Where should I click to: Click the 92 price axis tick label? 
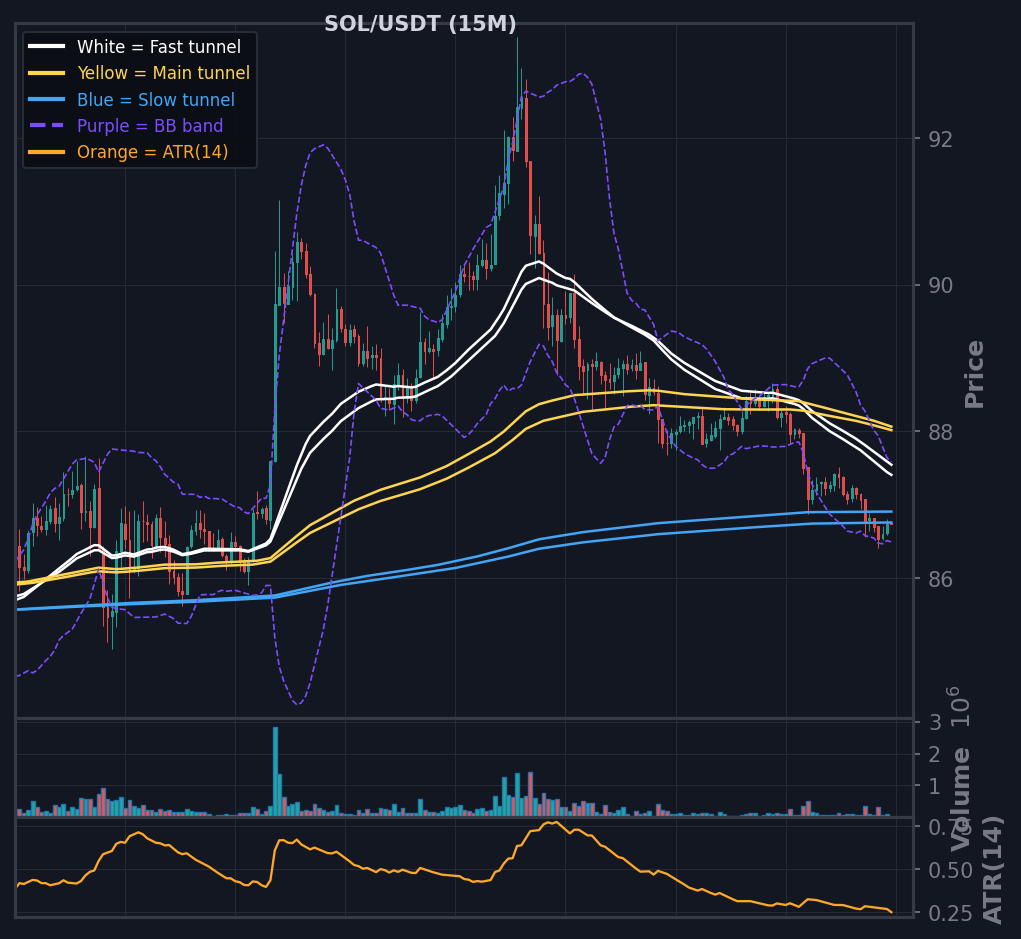[x=940, y=139]
